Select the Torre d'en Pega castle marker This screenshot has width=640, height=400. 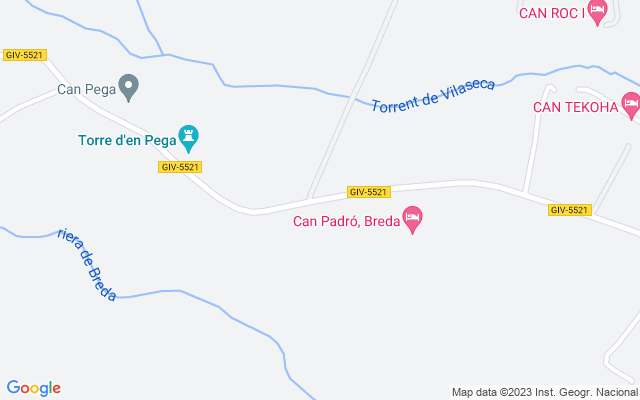click(x=189, y=138)
